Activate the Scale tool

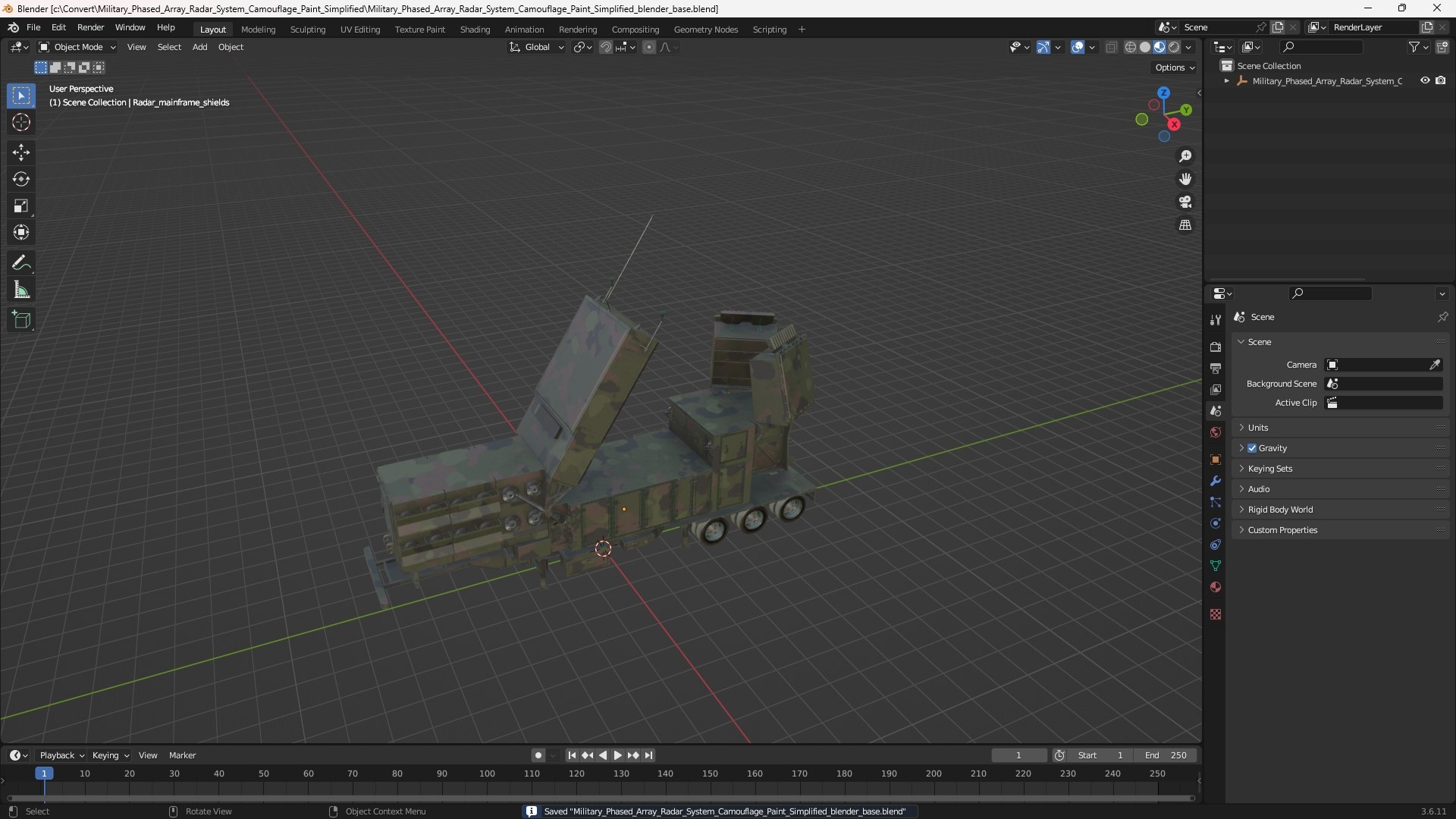pyautogui.click(x=21, y=206)
